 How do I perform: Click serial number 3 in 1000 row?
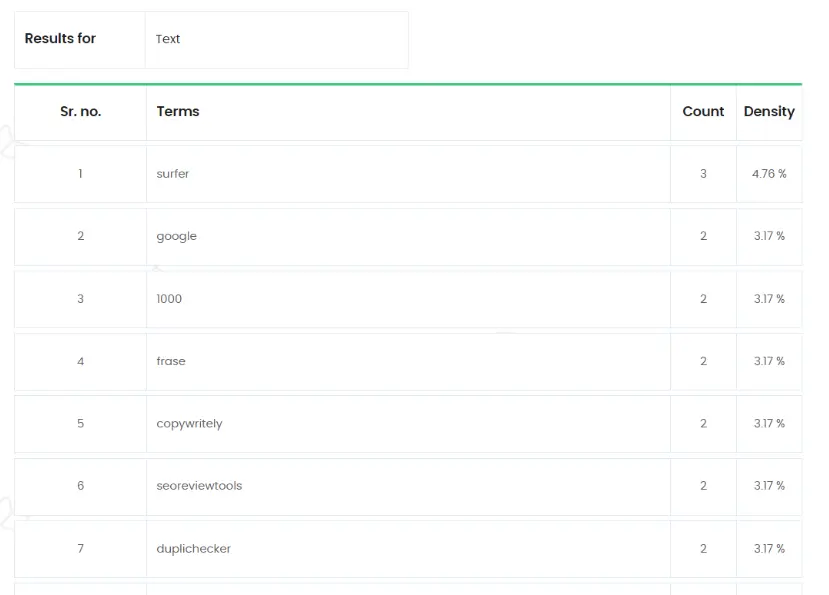(80, 299)
